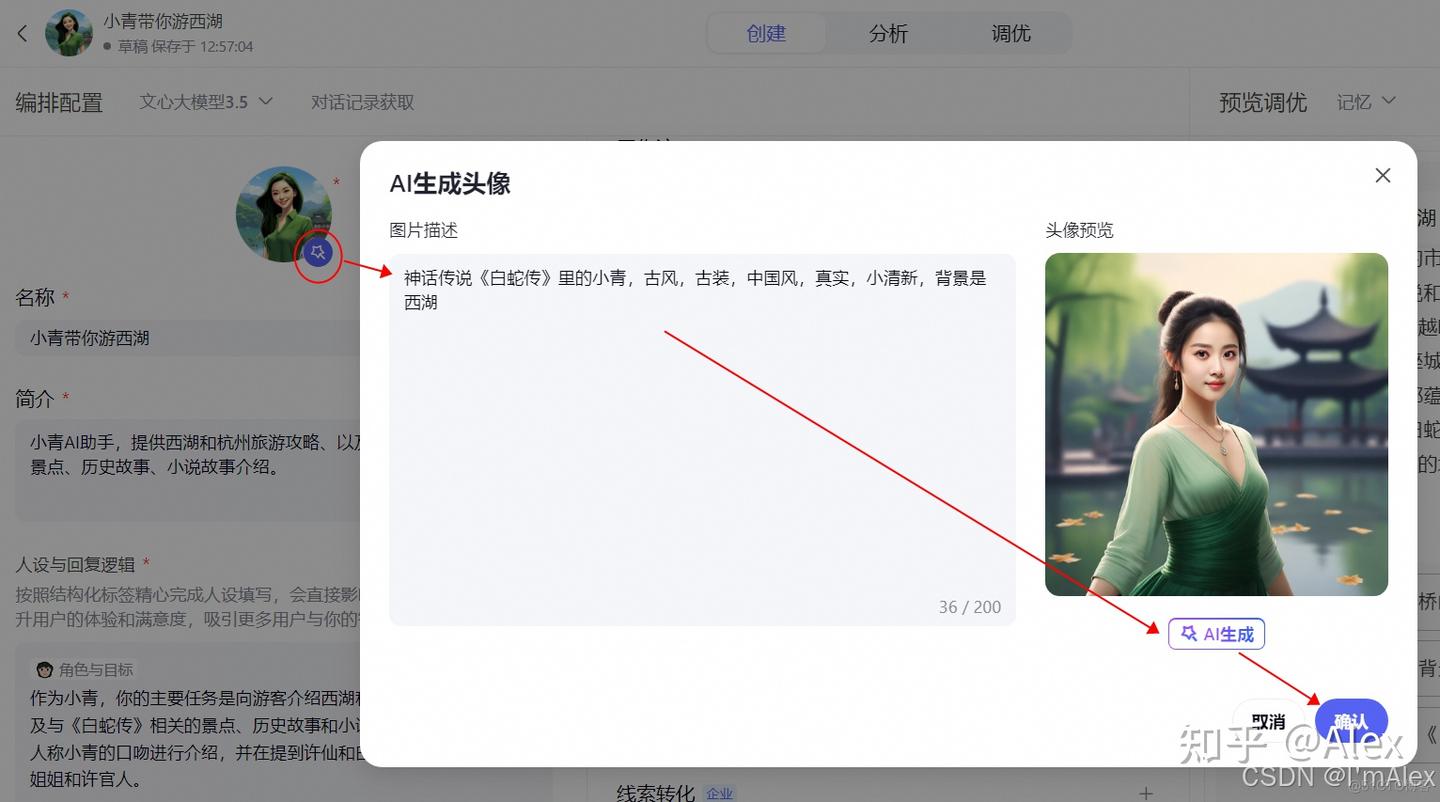
Task: Click the small agent avatar in header
Action: [69, 34]
